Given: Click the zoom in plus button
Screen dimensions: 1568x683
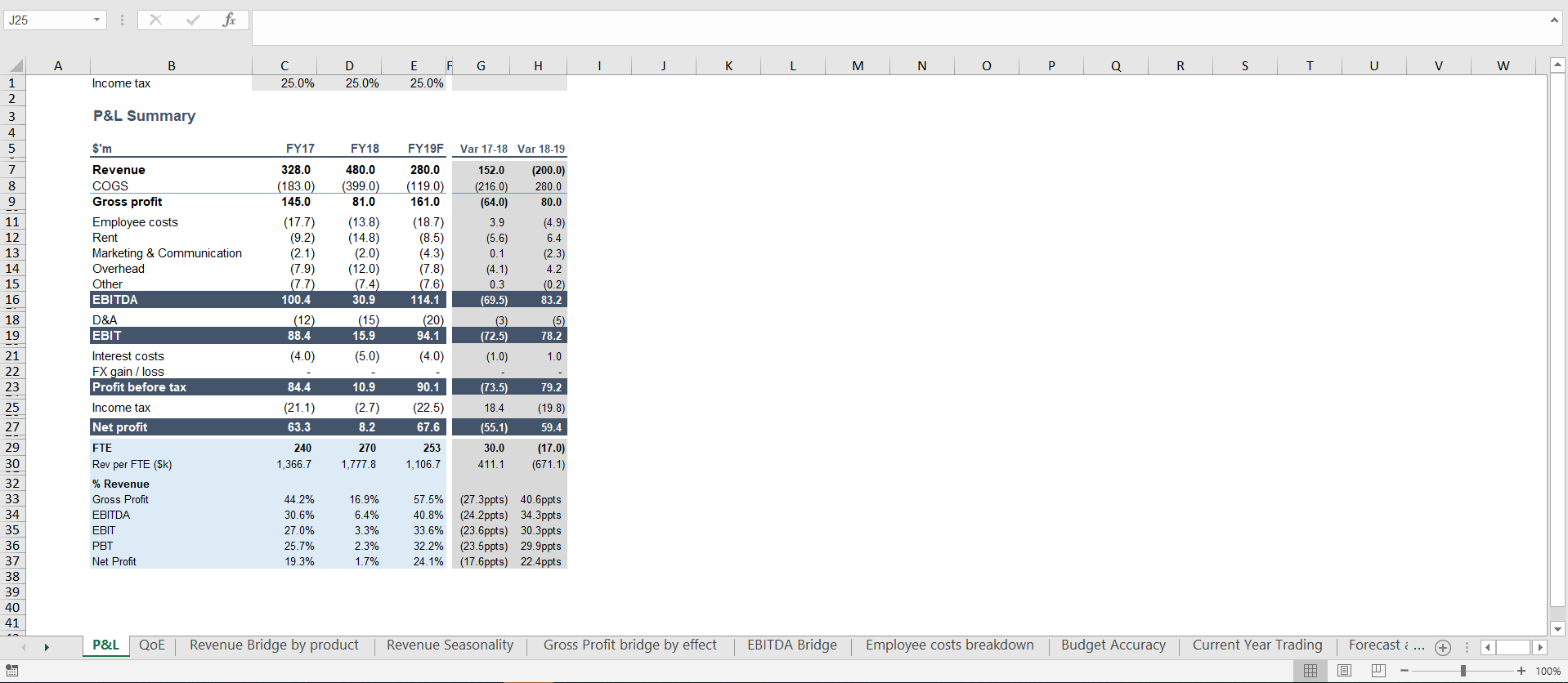Looking at the screenshot, I should click(x=1521, y=671).
